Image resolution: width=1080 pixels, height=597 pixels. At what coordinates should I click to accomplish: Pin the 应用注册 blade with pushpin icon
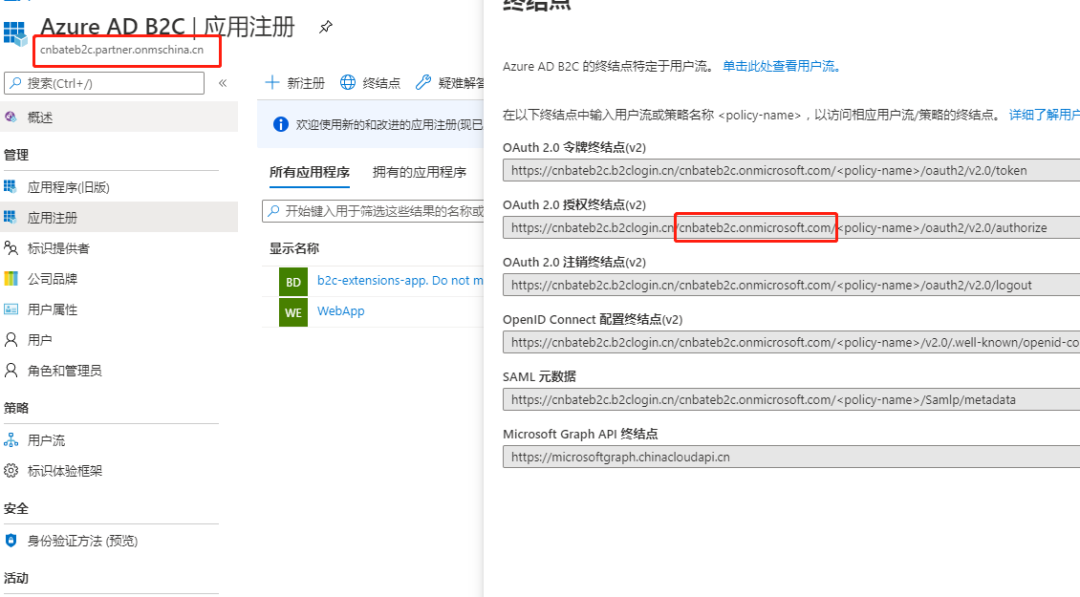click(326, 27)
